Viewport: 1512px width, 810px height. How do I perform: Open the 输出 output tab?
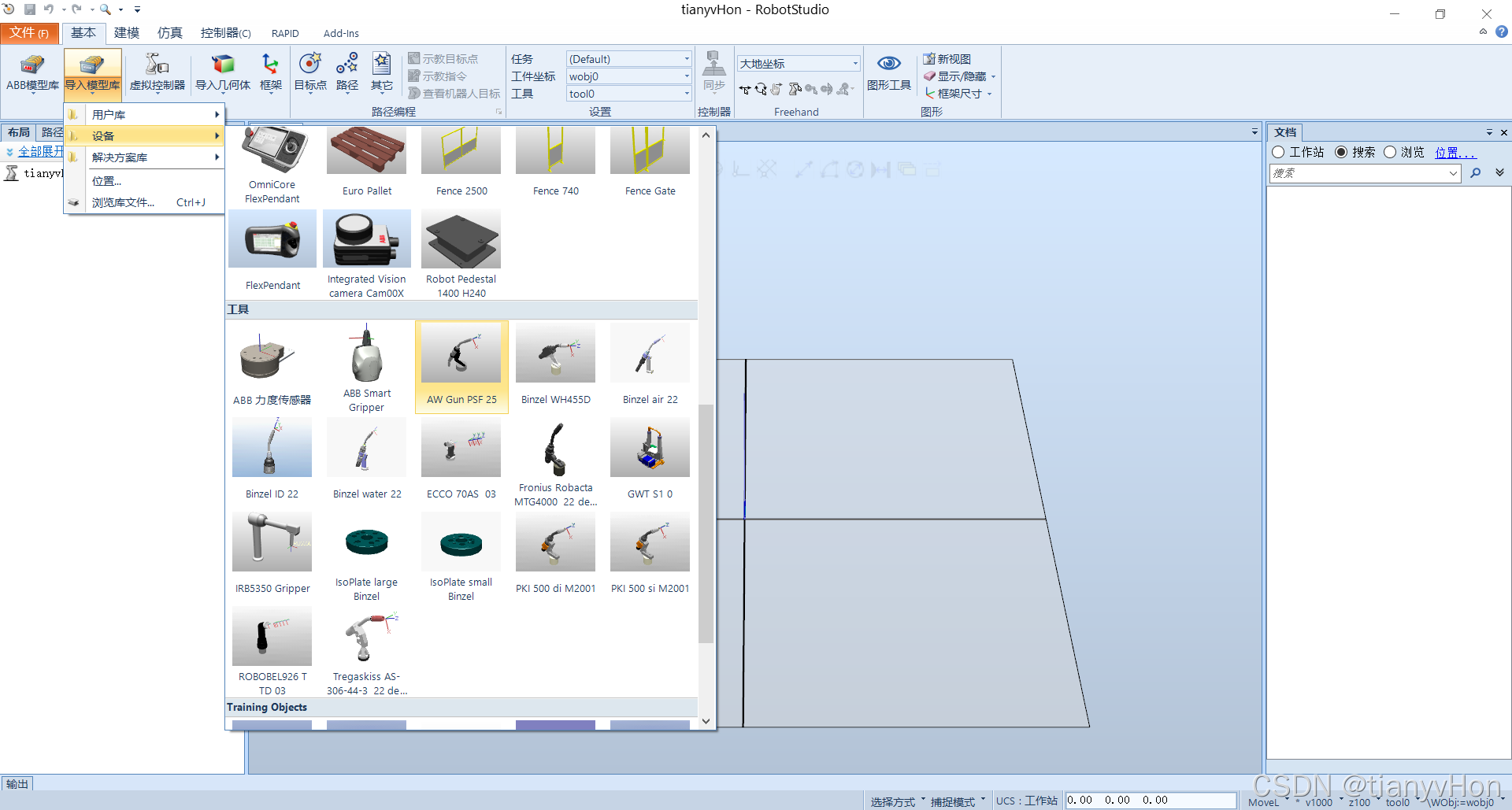[x=17, y=784]
